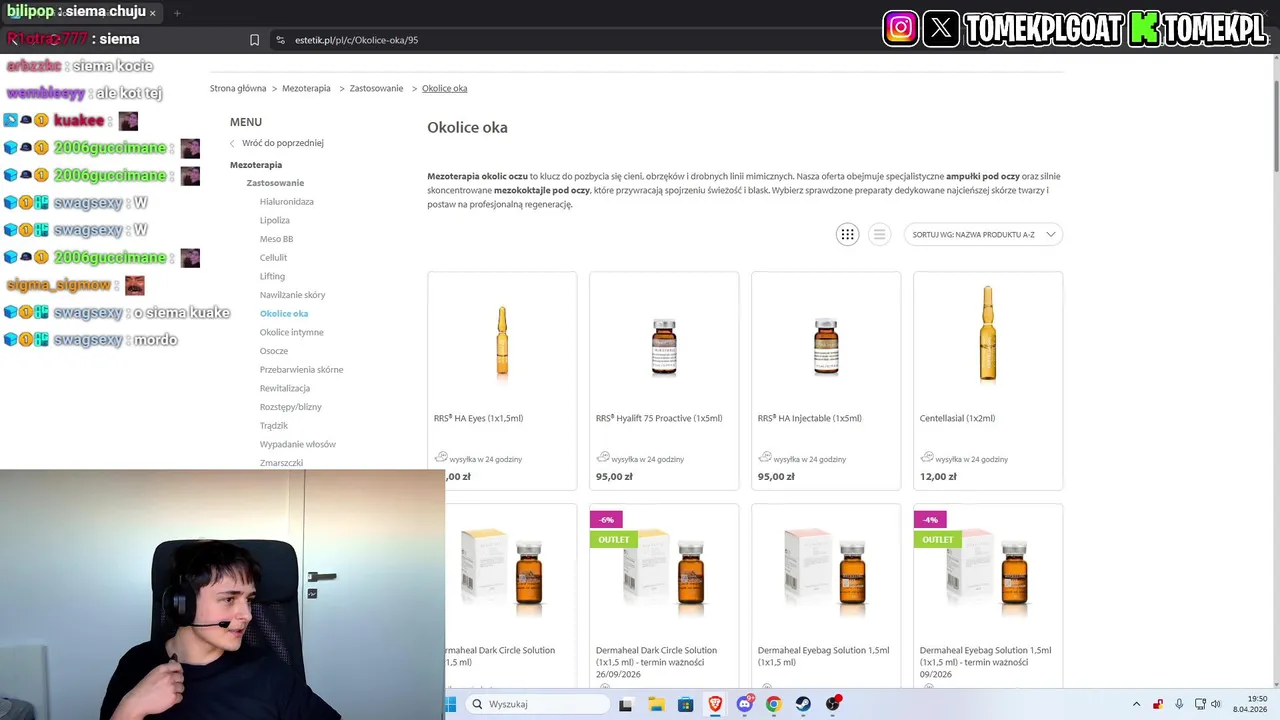Open Zastosowanie breadcrumb link
Image resolution: width=1280 pixels, height=720 pixels.
(376, 88)
